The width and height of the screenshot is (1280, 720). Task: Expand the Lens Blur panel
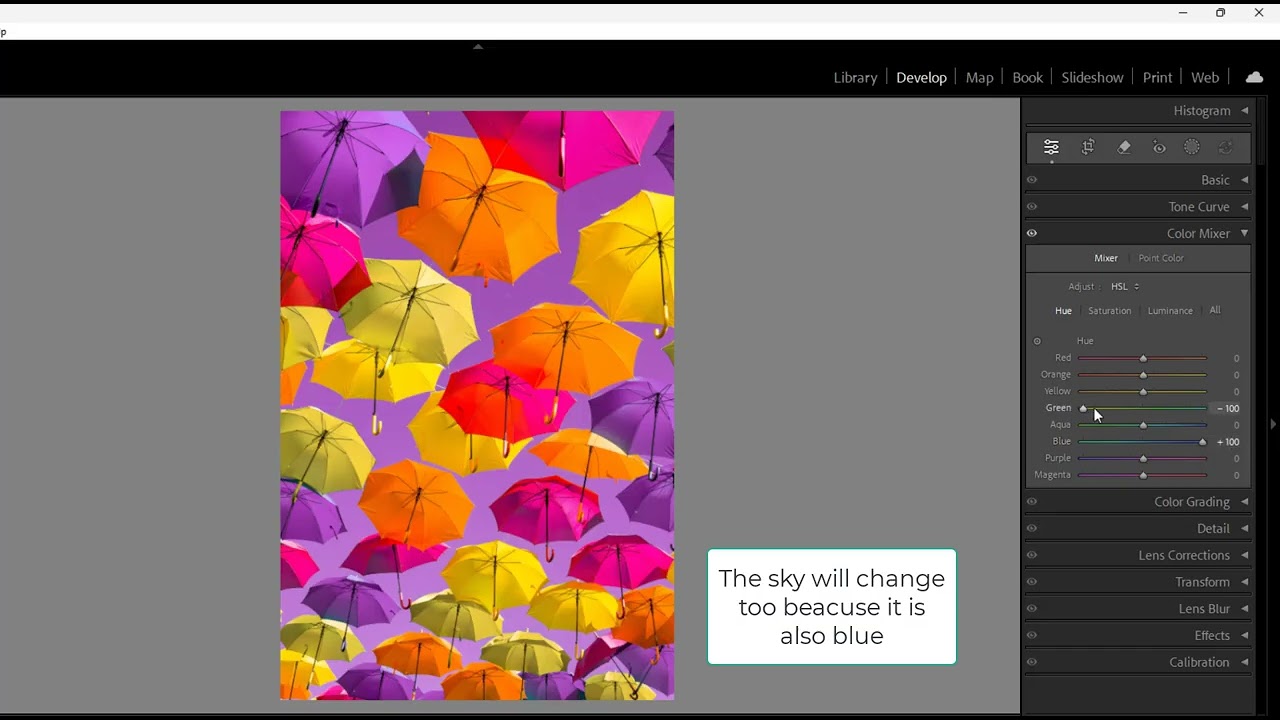tap(1245, 608)
